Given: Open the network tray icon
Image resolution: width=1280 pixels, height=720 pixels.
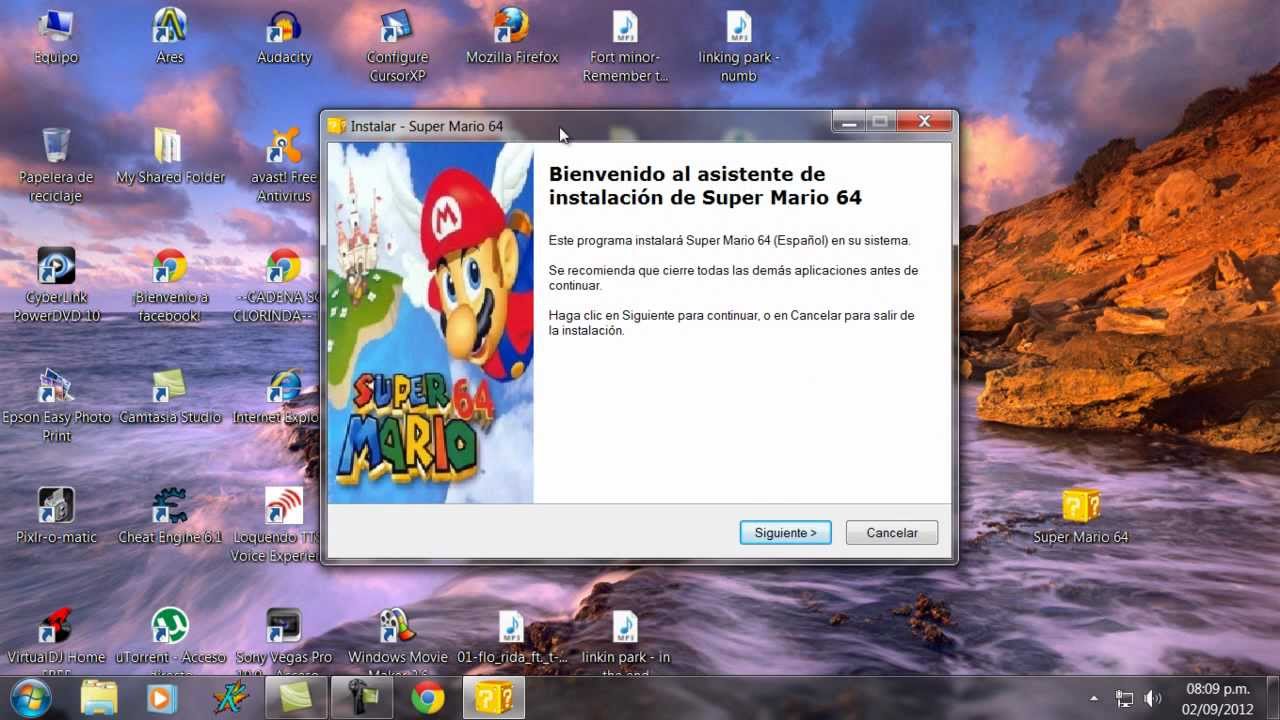Looking at the screenshot, I should coord(1124,699).
